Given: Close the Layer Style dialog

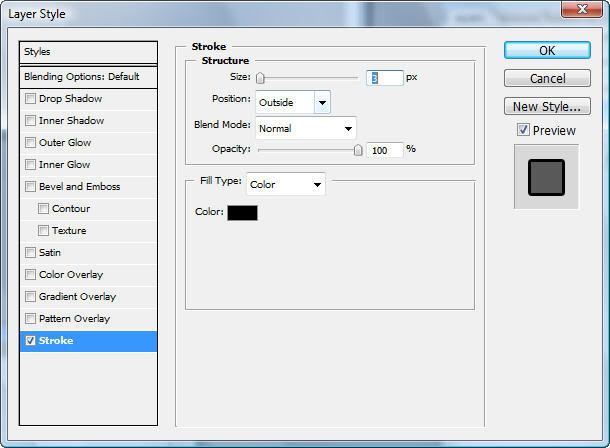Looking at the screenshot, I should (582, 9).
